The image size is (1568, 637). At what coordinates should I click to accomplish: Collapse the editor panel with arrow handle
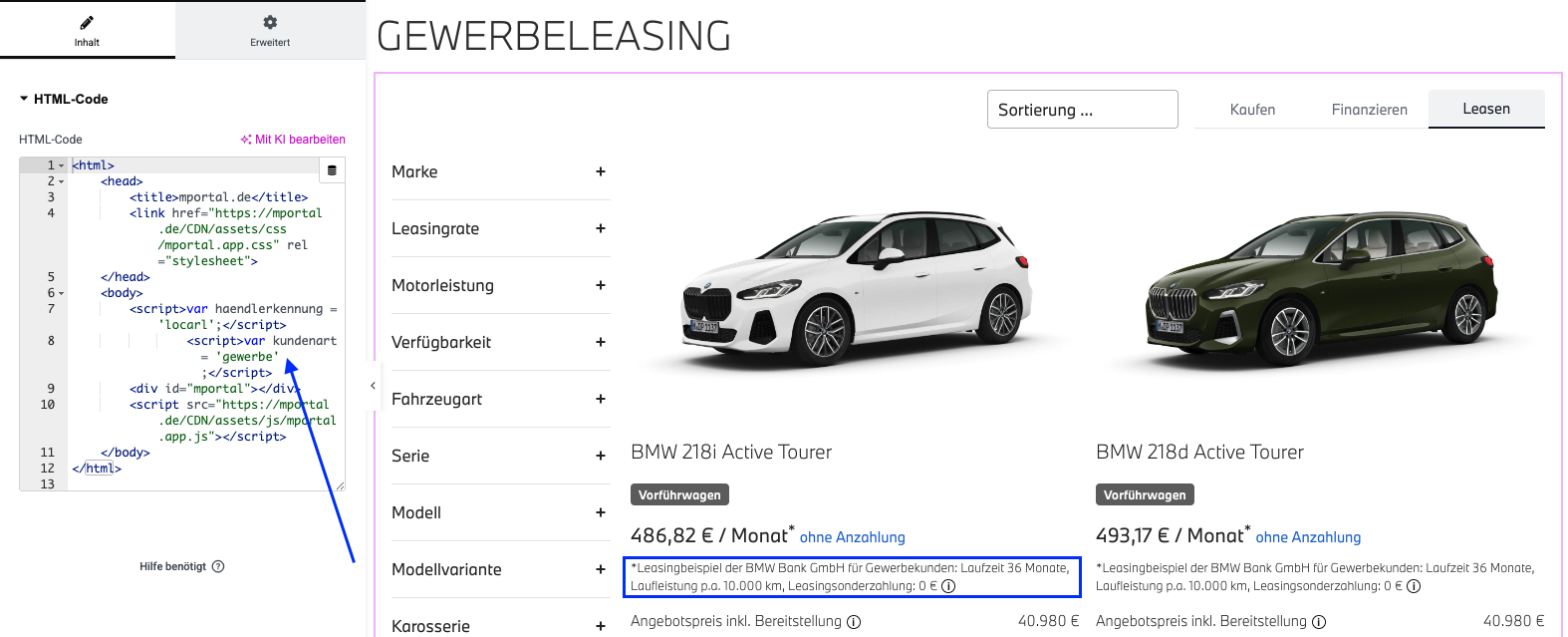(373, 385)
